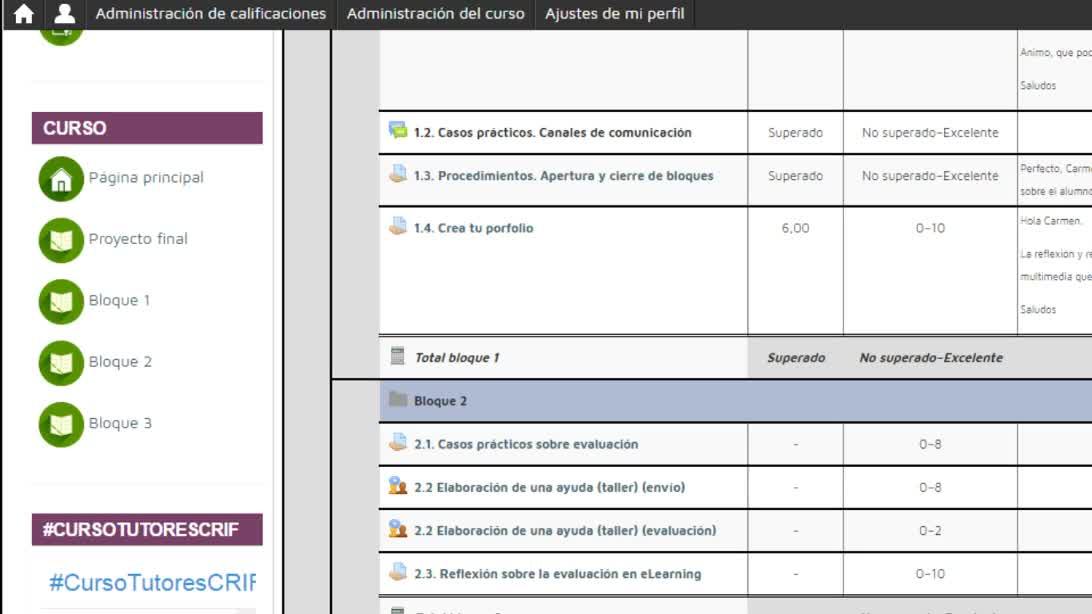Open the Proyecto final link

[138, 239]
